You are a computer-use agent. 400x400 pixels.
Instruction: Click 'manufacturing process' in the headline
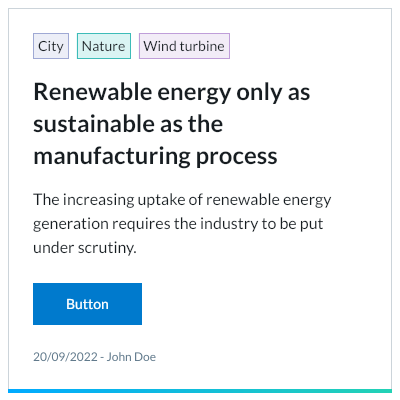(x=155, y=156)
